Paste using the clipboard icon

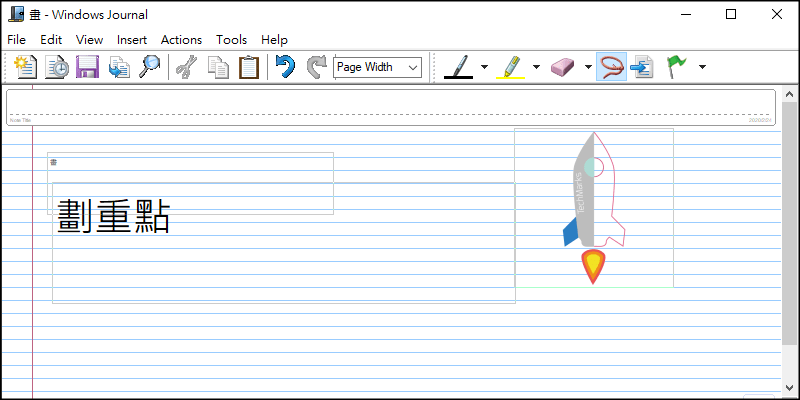tap(248, 67)
